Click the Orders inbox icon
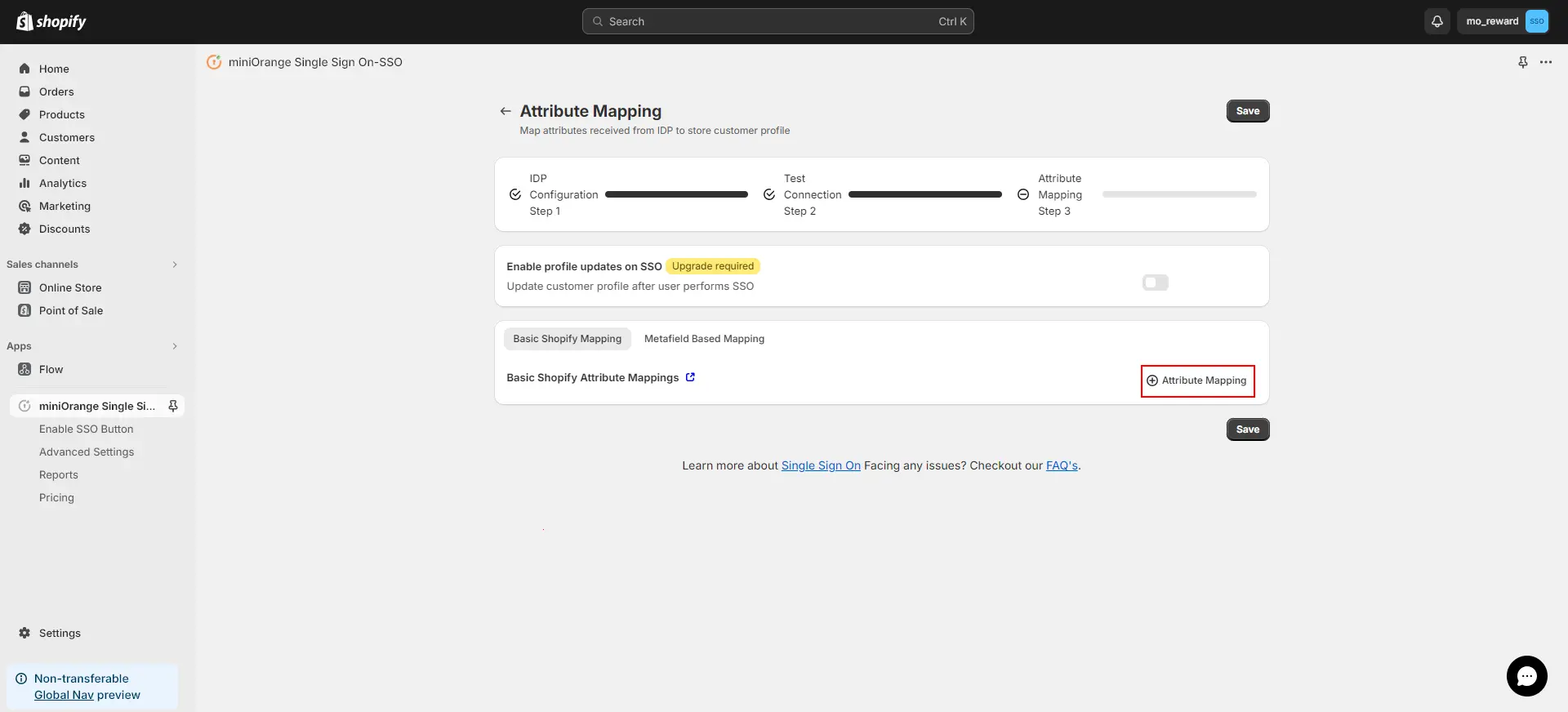This screenshot has height=712, width=1568. (24, 91)
